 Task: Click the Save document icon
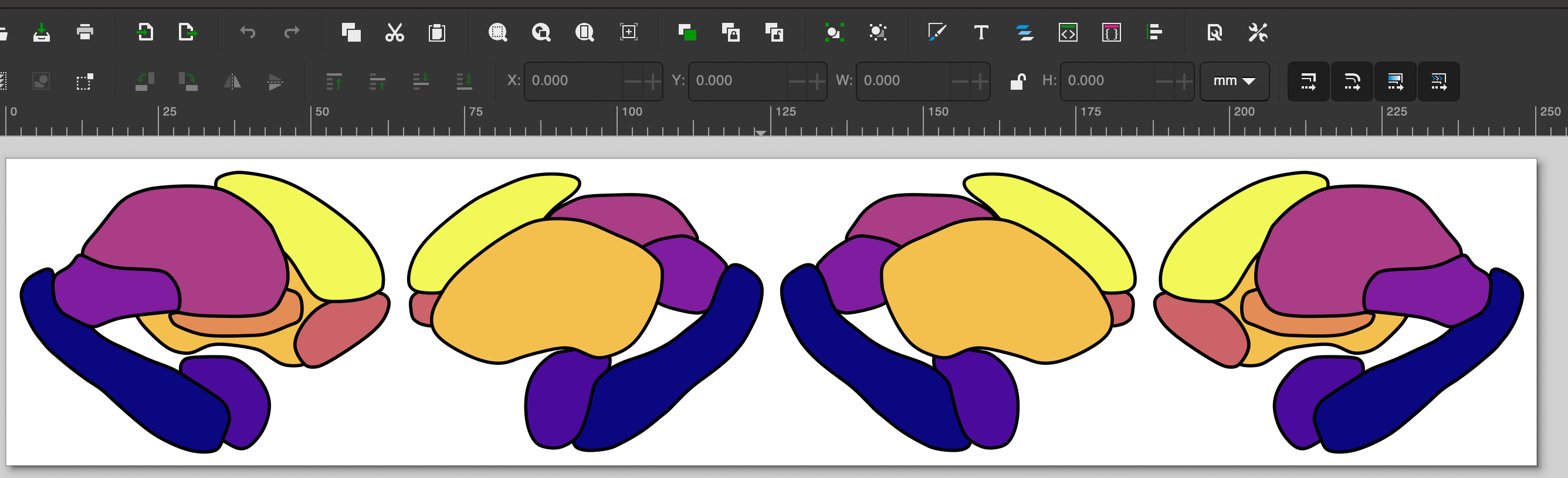(42, 32)
